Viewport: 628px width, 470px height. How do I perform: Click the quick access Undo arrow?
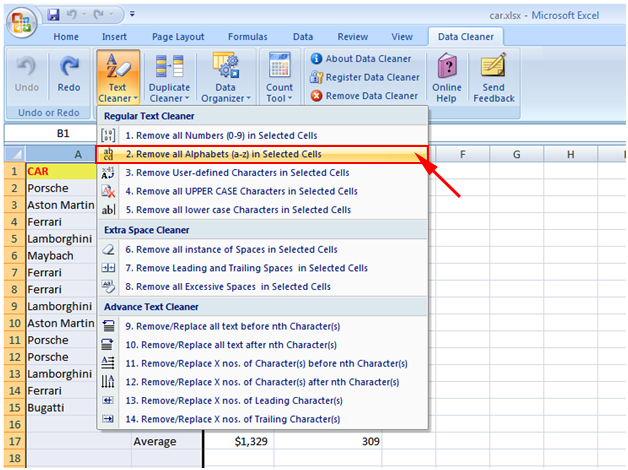[x=72, y=15]
